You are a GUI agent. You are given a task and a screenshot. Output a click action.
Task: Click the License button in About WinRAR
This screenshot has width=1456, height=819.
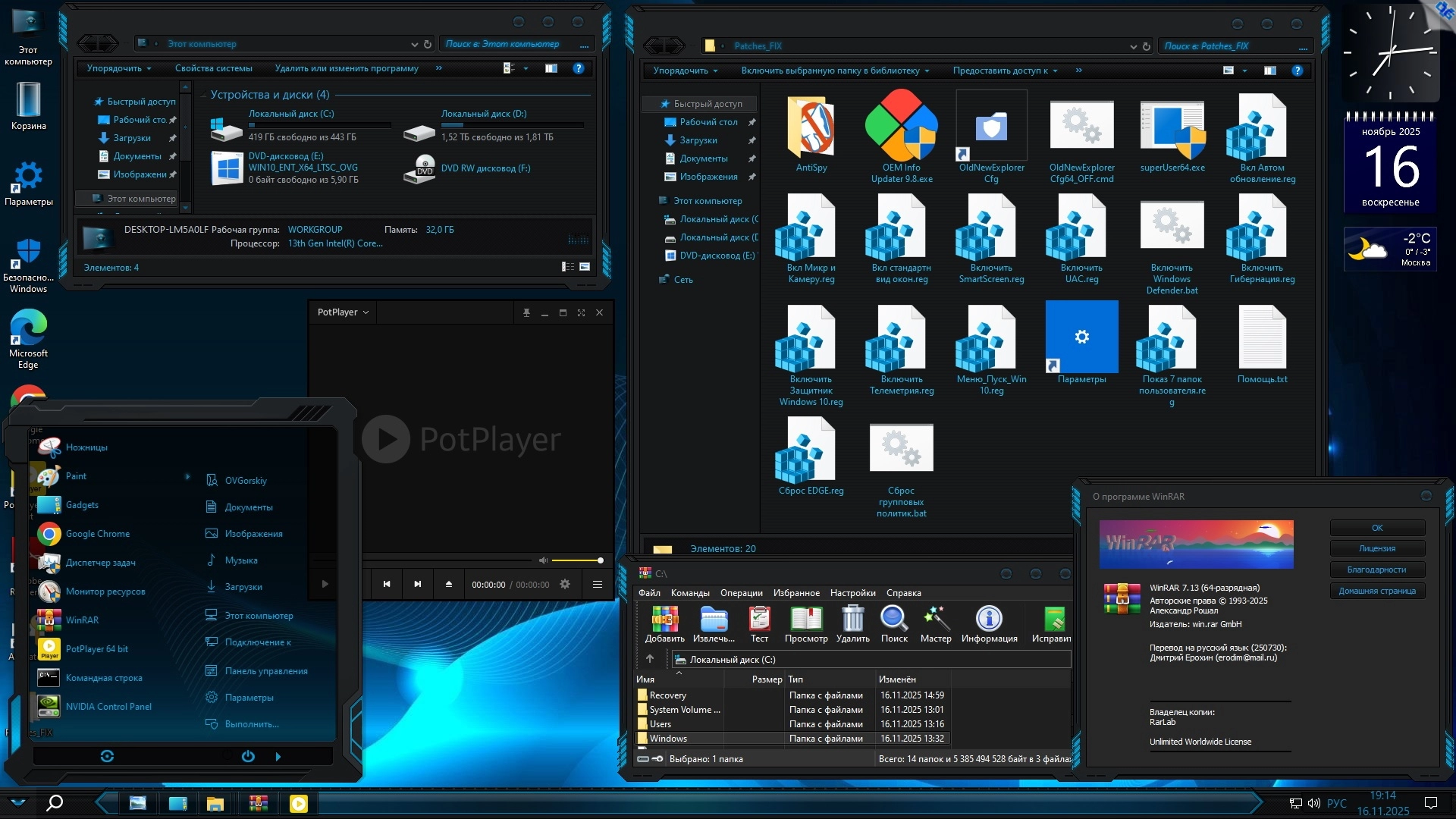click(1376, 548)
